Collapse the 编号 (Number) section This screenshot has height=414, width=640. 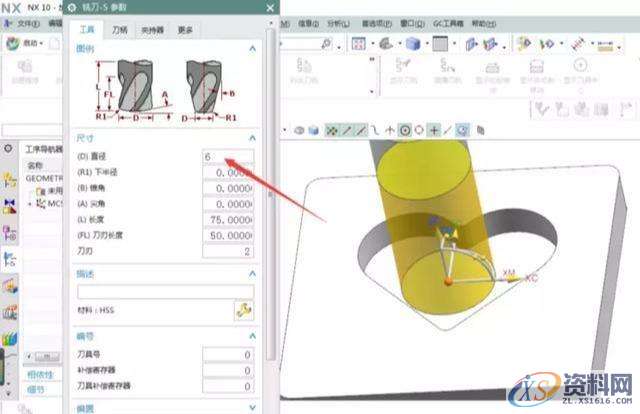pyautogui.click(x=252, y=335)
